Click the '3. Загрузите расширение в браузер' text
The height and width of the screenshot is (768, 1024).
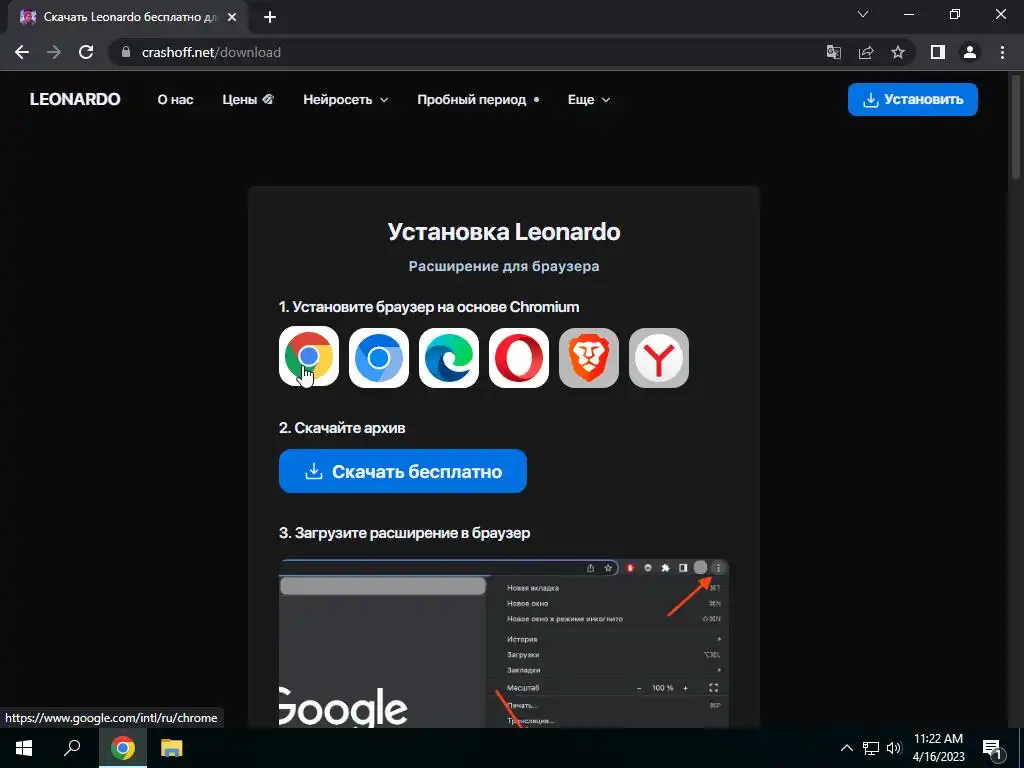click(404, 533)
